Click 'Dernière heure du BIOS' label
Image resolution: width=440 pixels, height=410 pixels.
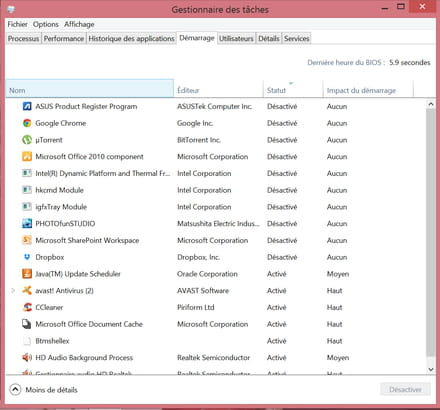(x=346, y=62)
